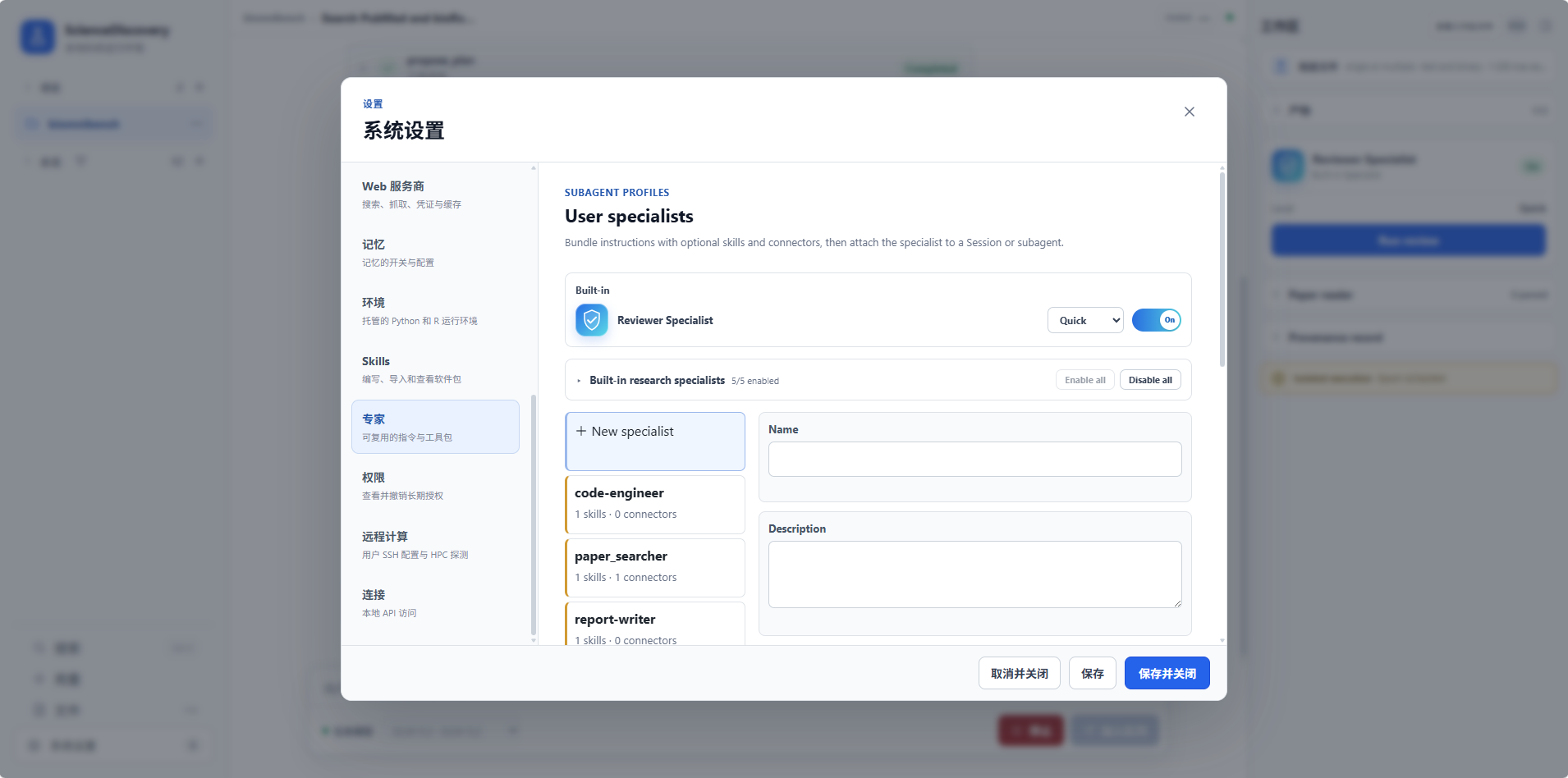Screen dimensions: 1568x778
Task: Click the 保存 button
Action: [1092, 673]
